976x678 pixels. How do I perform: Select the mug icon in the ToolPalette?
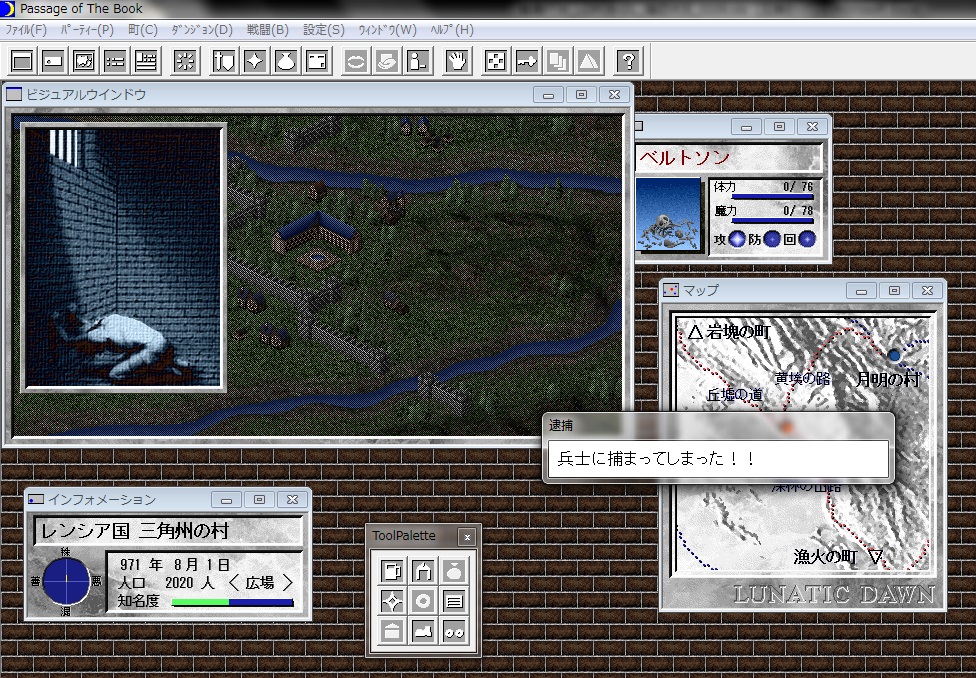pyautogui.click(x=391, y=571)
